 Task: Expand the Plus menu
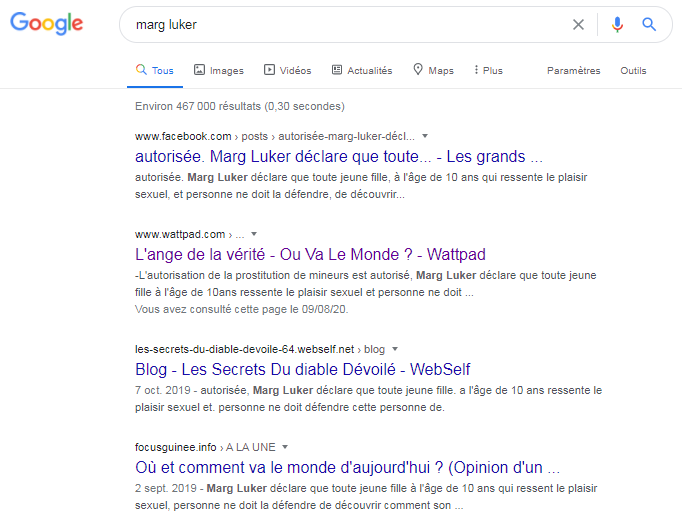pos(488,70)
